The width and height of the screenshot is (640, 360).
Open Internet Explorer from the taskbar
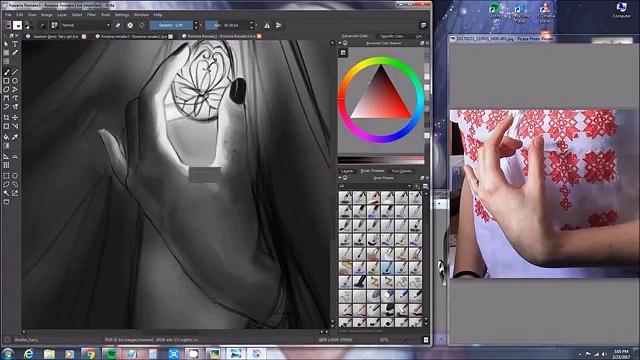[29, 353]
